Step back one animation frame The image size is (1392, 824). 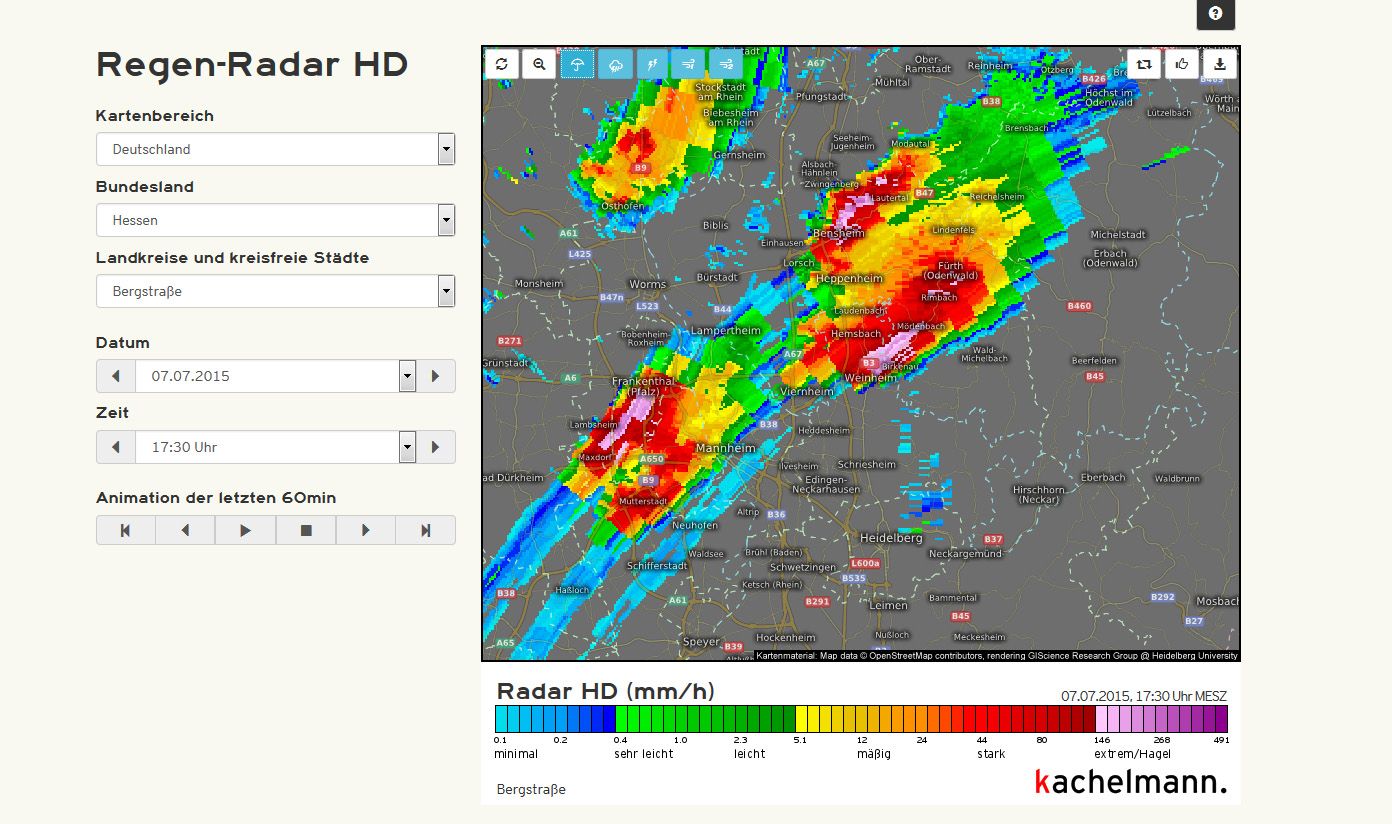click(x=185, y=530)
